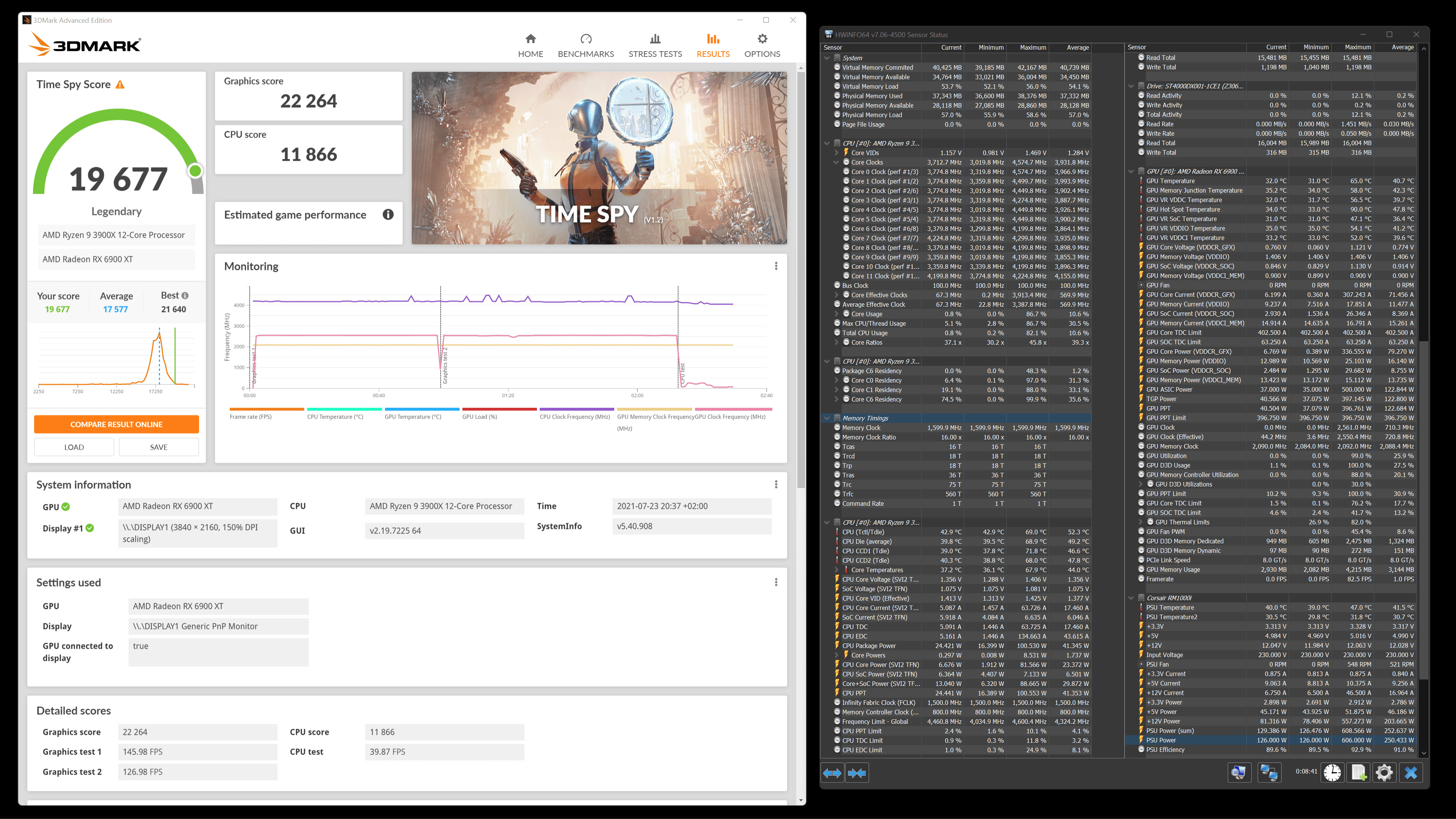The height and width of the screenshot is (819, 1456).
Task: Click HWiNFO collapse columns arrows icon
Action: pos(857,773)
